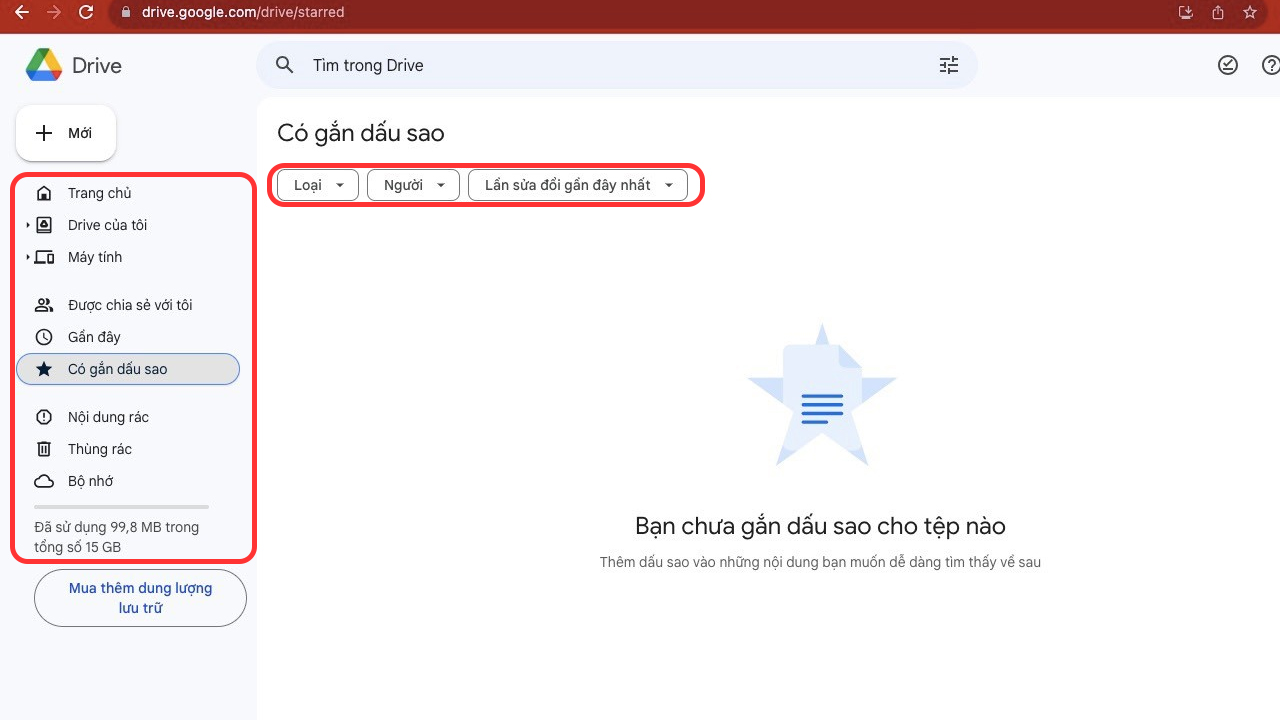Go to Trang chủ in sidebar
Viewport: 1280px width, 720px height.
(x=99, y=193)
